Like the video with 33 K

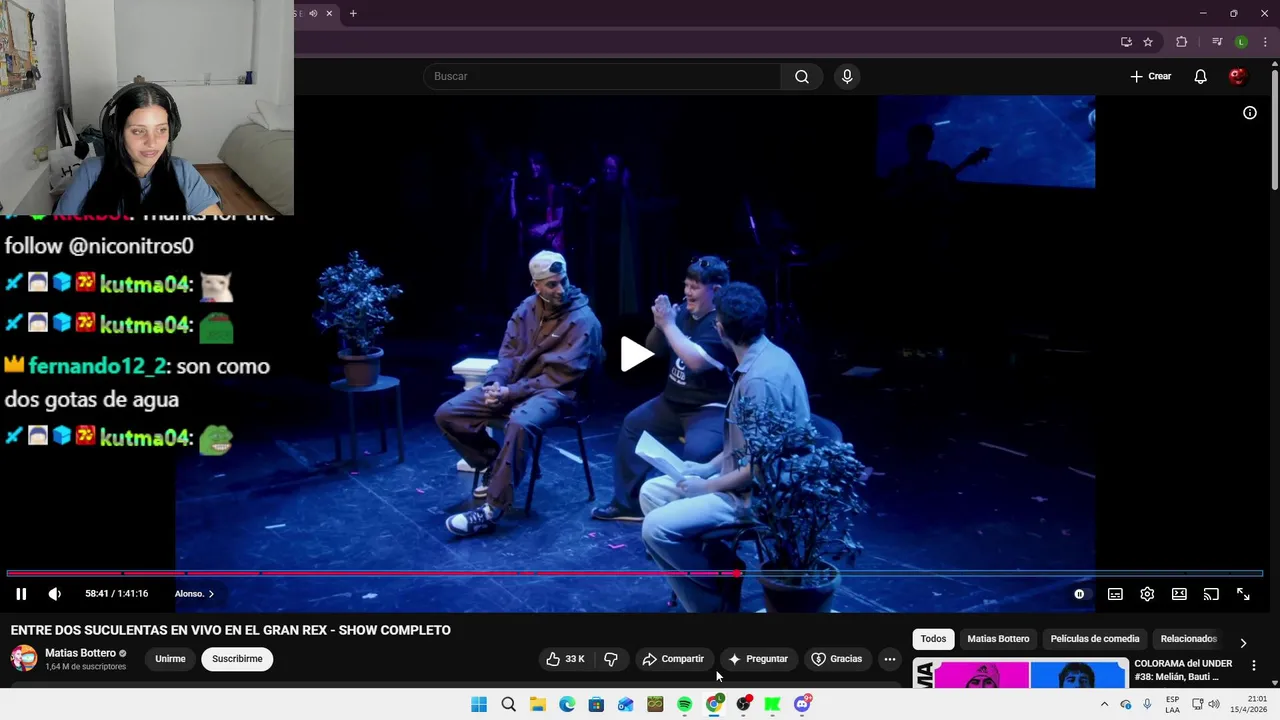565,659
